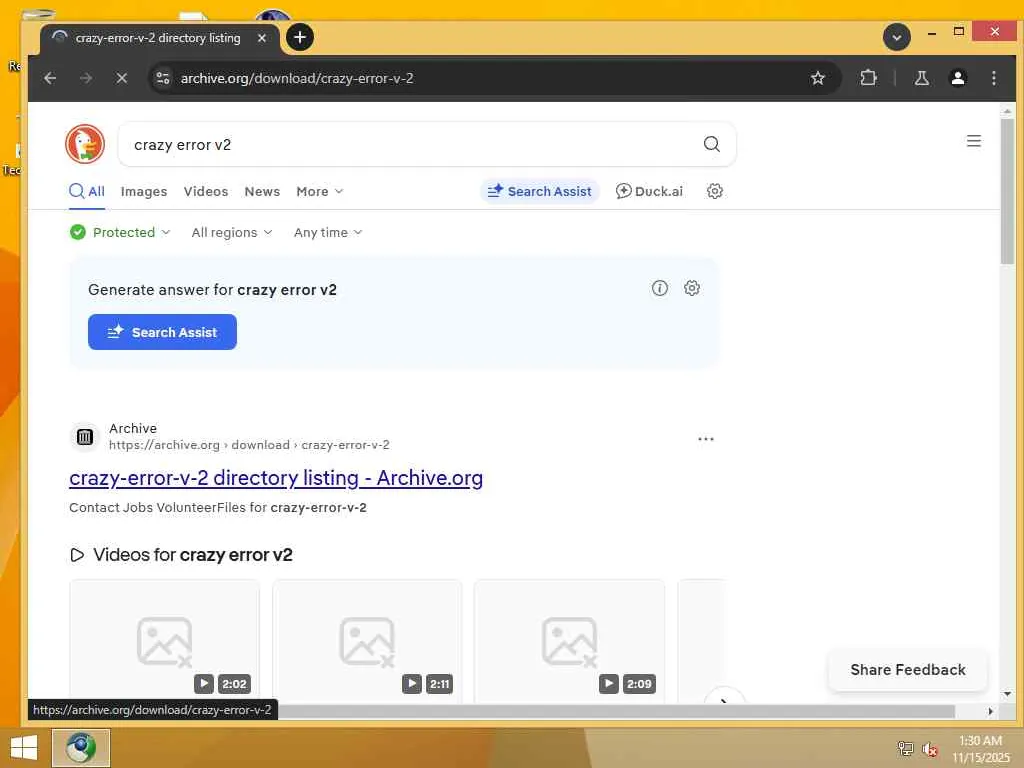Viewport: 1024px width, 768px height.
Task: Click the Share Feedback button
Action: pyautogui.click(x=908, y=669)
